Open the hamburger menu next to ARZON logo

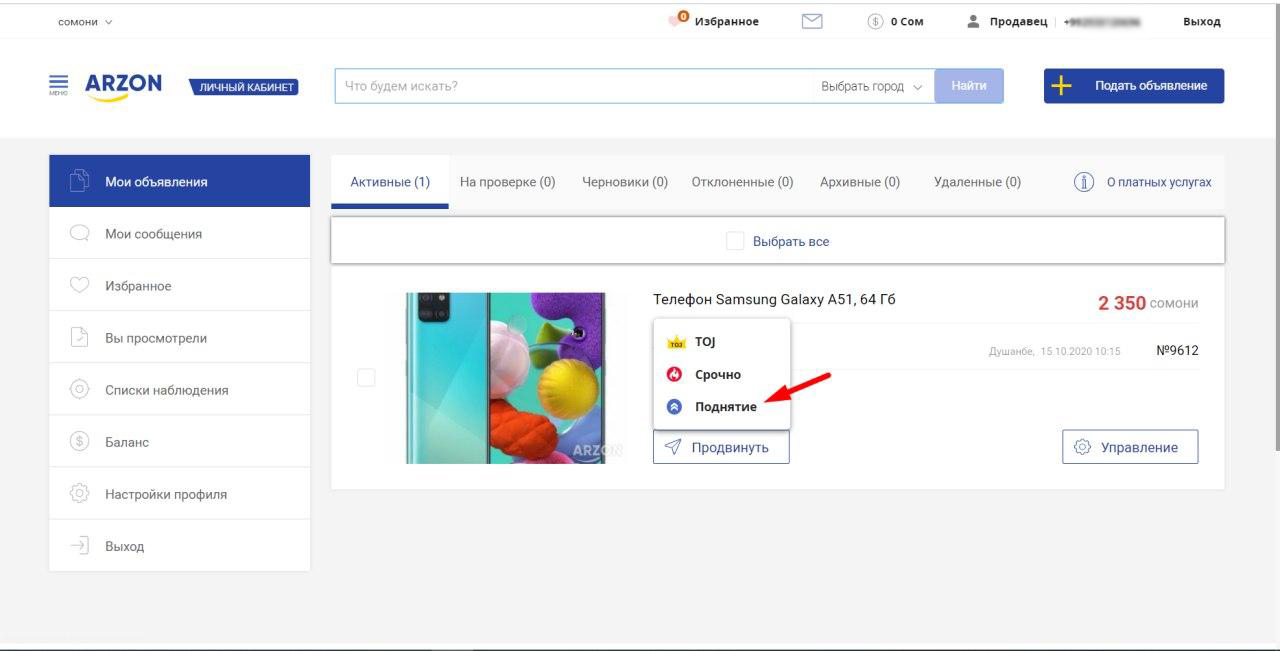[x=59, y=83]
